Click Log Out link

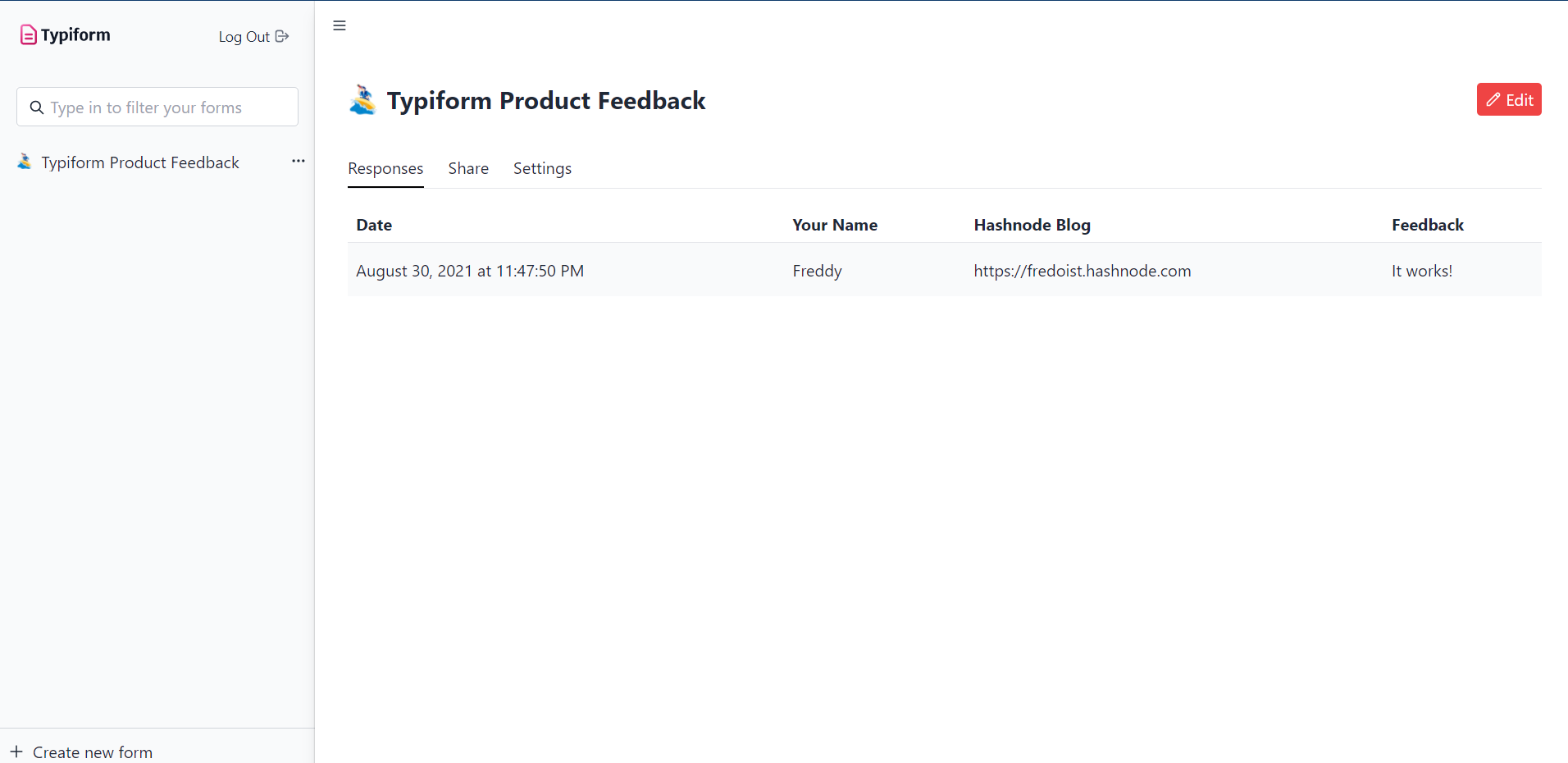[x=253, y=36]
